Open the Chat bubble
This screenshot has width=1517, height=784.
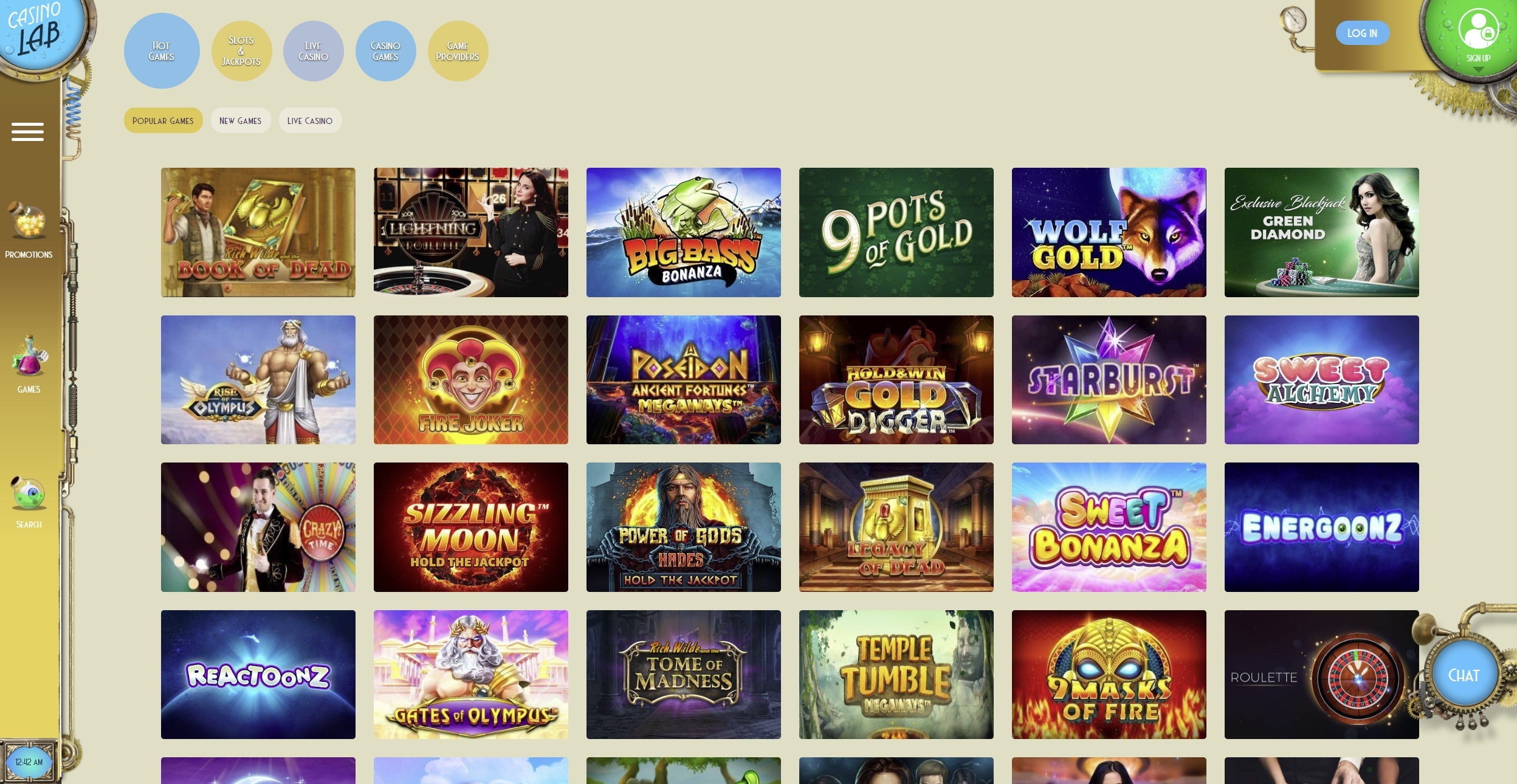[1464, 675]
